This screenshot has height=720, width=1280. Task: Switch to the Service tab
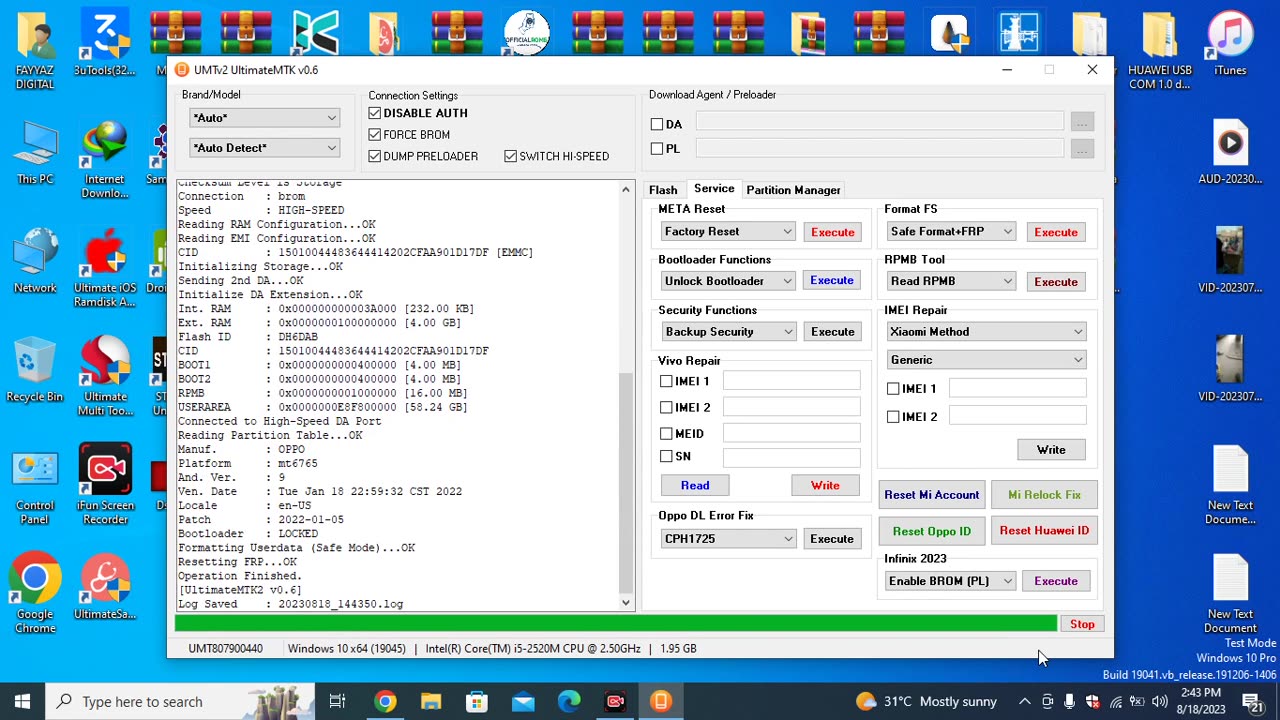714,188
